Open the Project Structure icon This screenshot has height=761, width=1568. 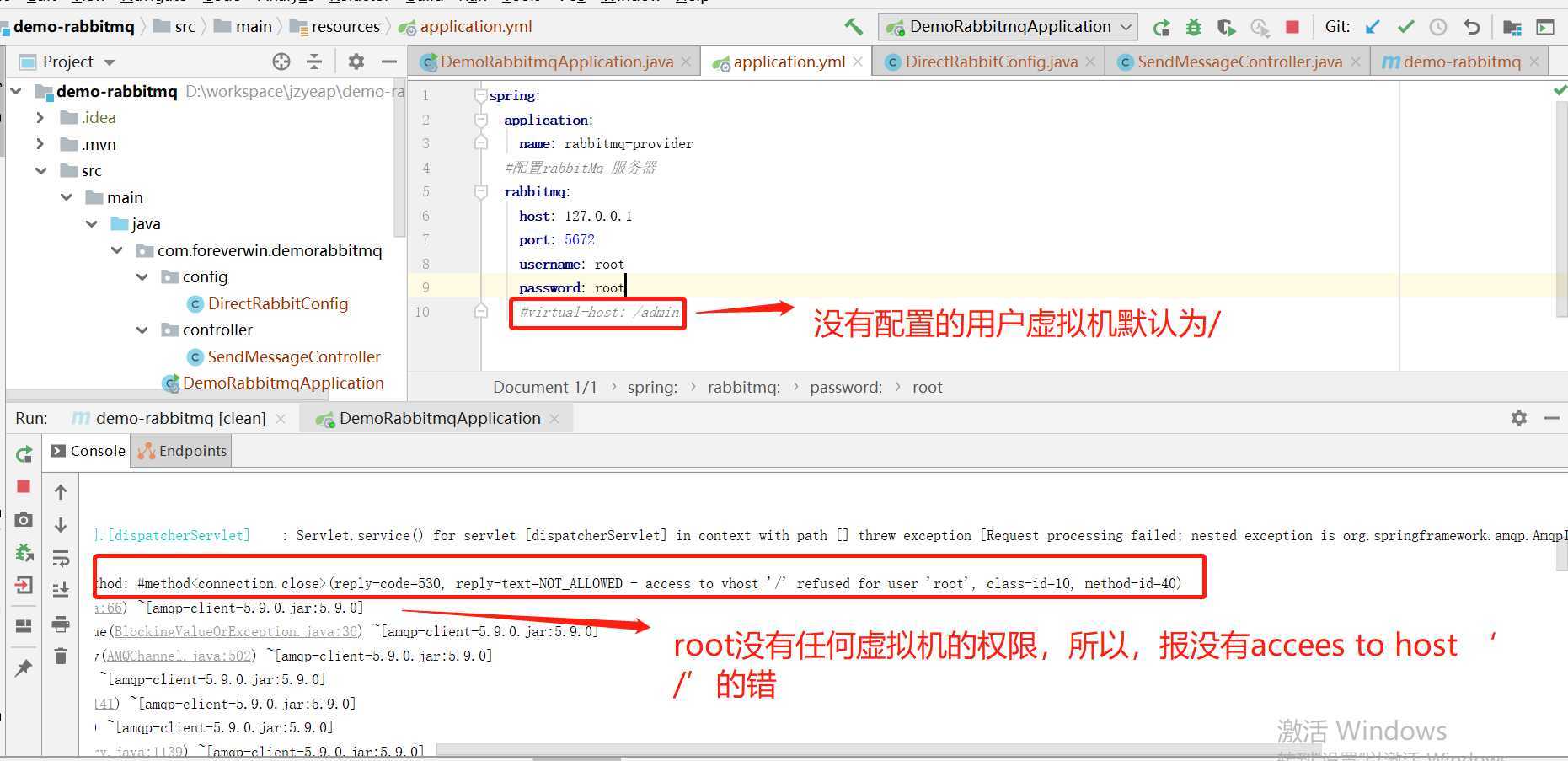[1512, 28]
